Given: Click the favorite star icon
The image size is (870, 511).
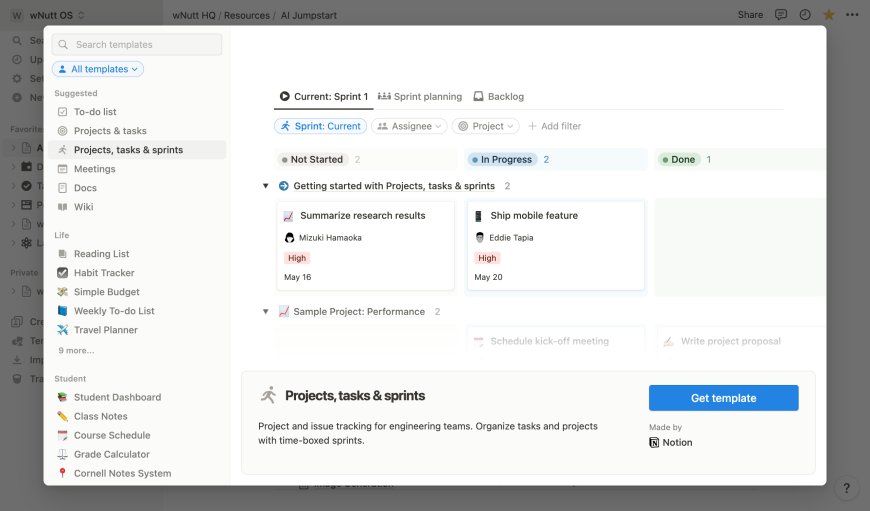Looking at the screenshot, I should 828,15.
